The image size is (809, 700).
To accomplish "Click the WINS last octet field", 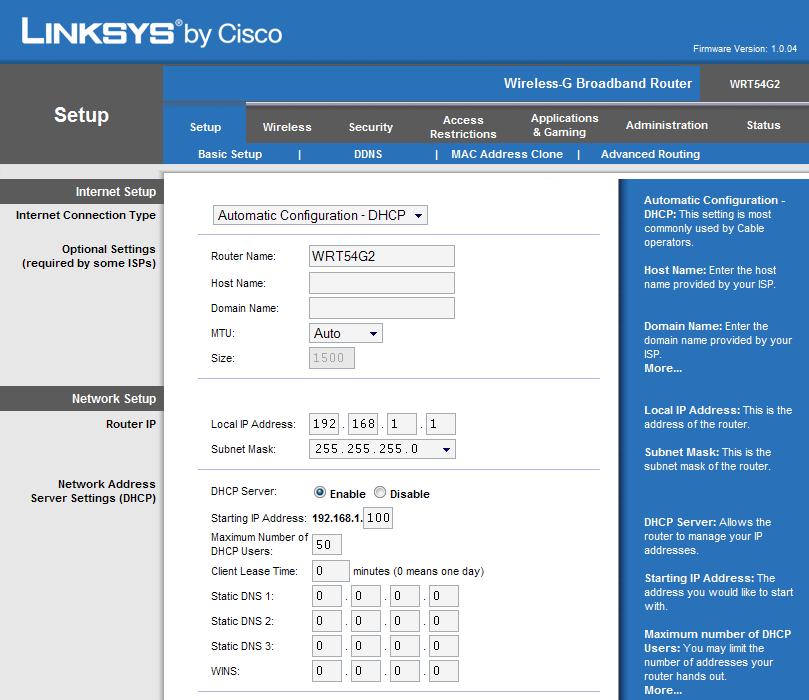I will 444,671.
